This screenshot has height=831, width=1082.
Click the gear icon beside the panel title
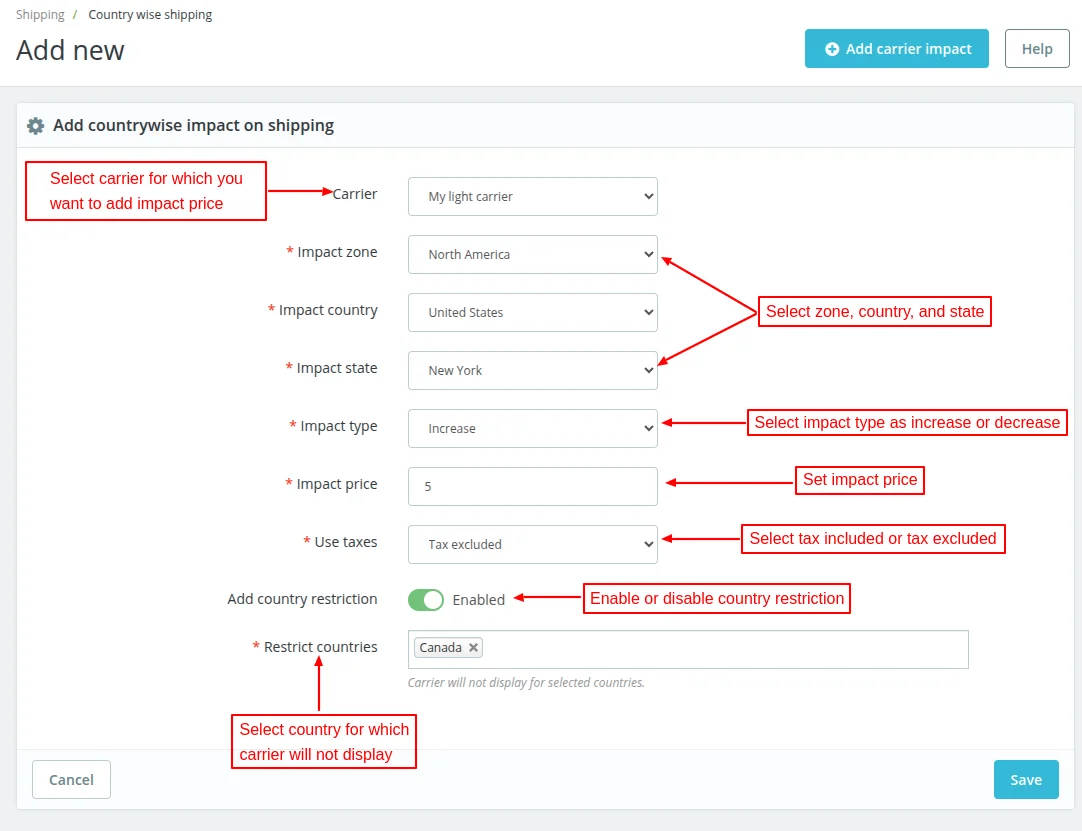36,126
